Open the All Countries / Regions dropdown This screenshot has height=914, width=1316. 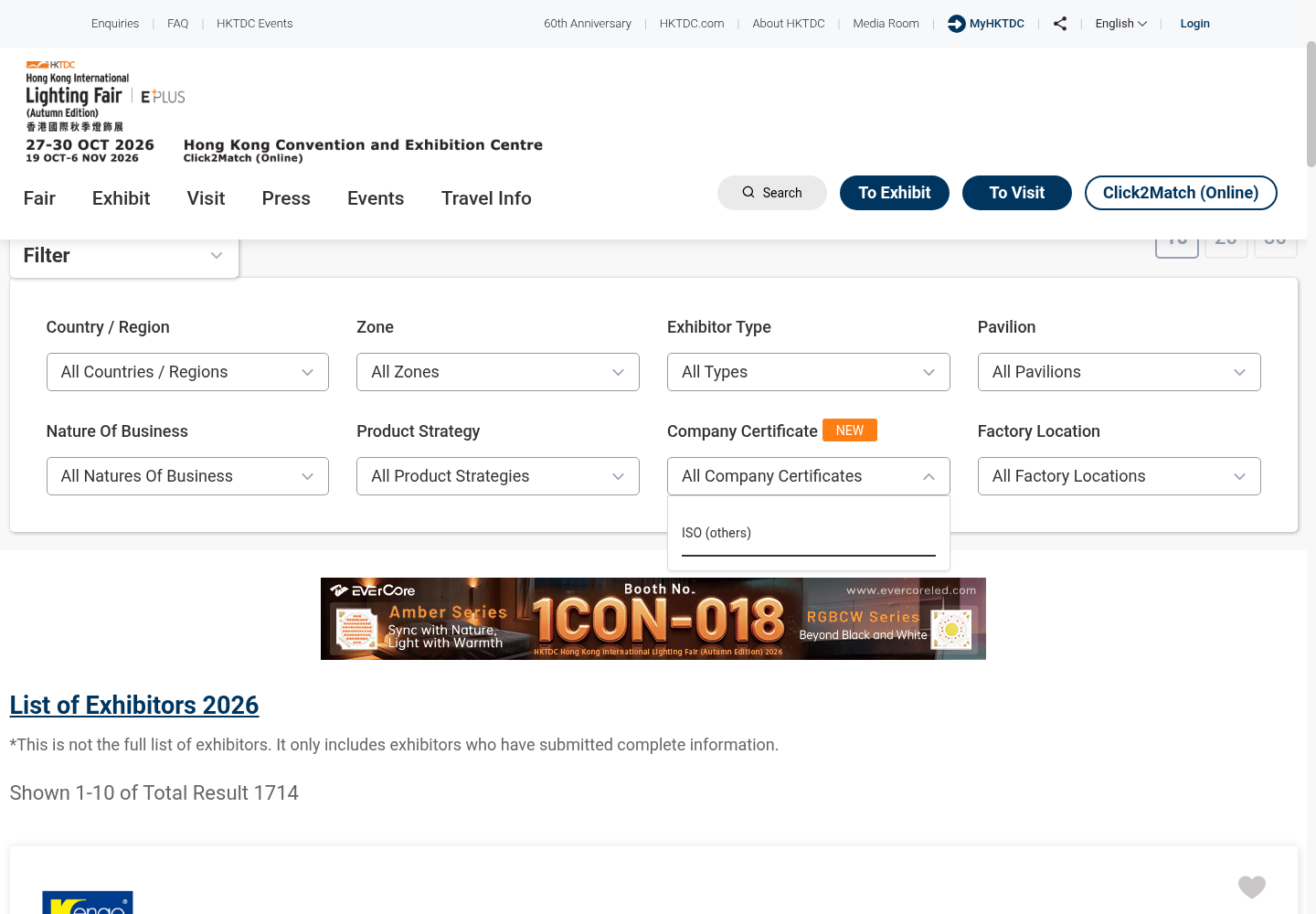click(187, 372)
